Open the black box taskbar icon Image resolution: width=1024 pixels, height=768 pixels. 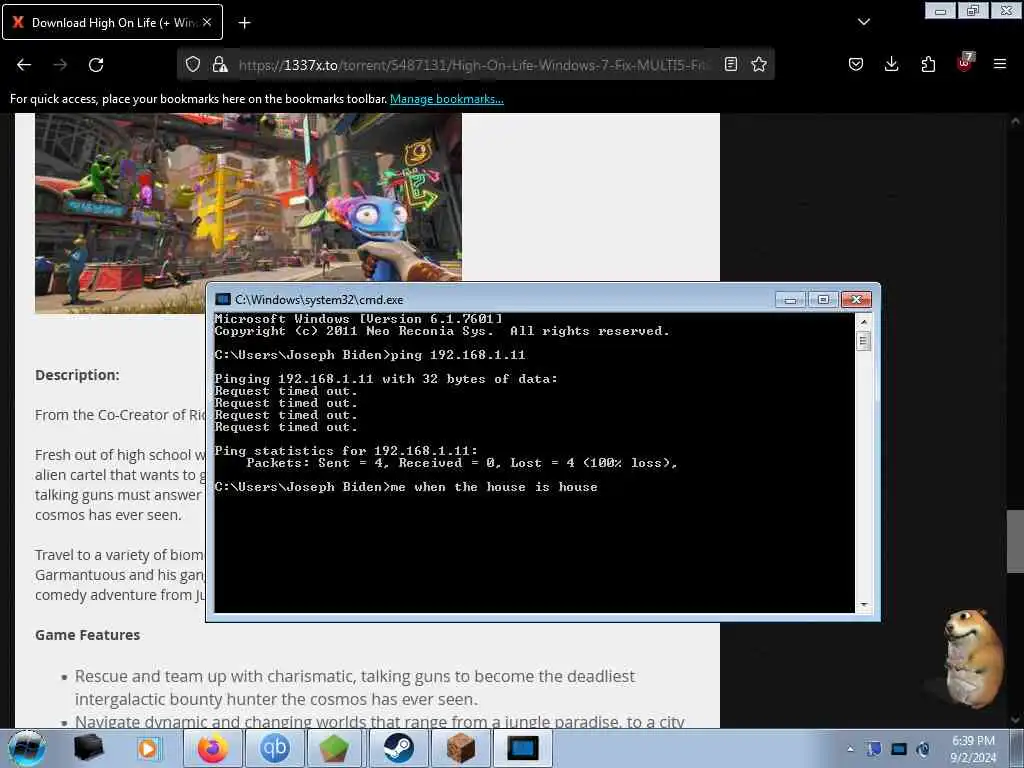(x=89, y=748)
